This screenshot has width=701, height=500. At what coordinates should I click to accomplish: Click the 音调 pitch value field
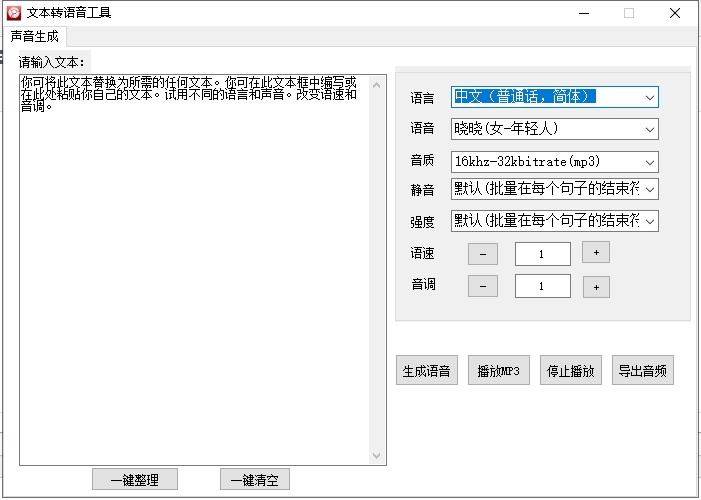pyautogui.click(x=542, y=287)
